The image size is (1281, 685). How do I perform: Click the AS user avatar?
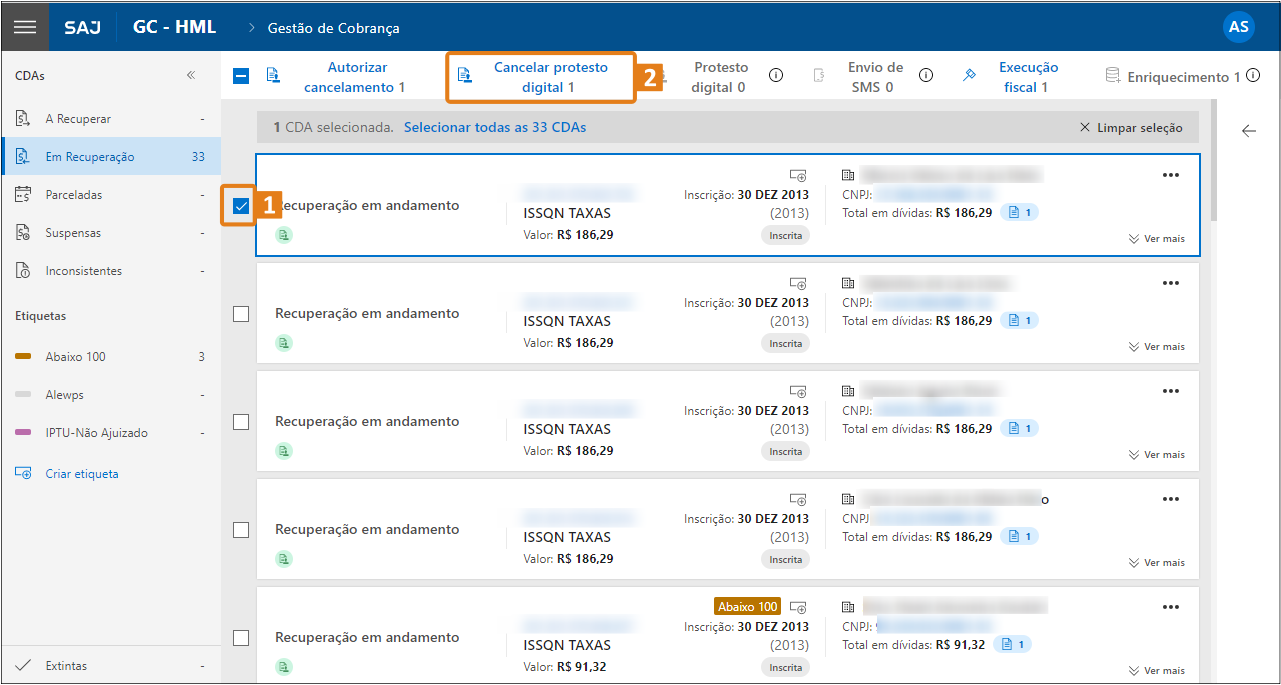[x=1238, y=27]
